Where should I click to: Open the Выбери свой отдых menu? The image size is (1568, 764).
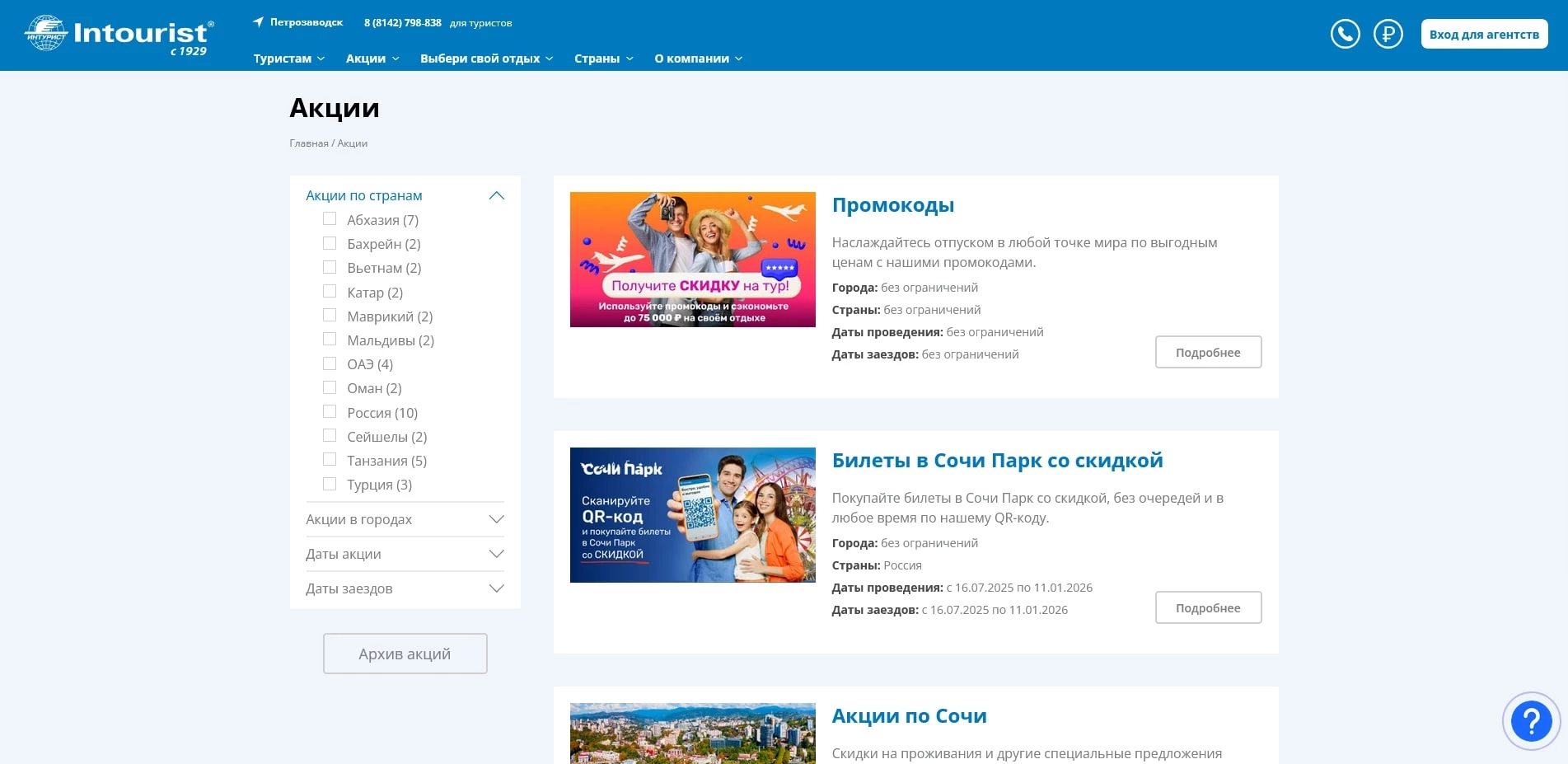click(480, 58)
